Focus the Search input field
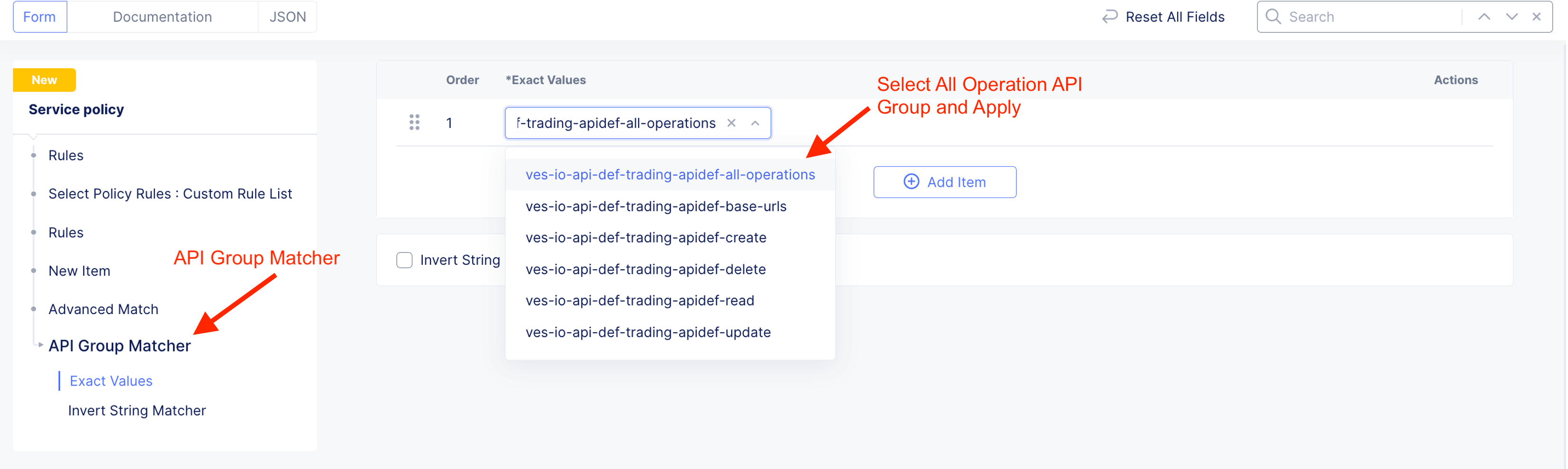This screenshot has width=1568, height=469. [x=1369, y=17]
